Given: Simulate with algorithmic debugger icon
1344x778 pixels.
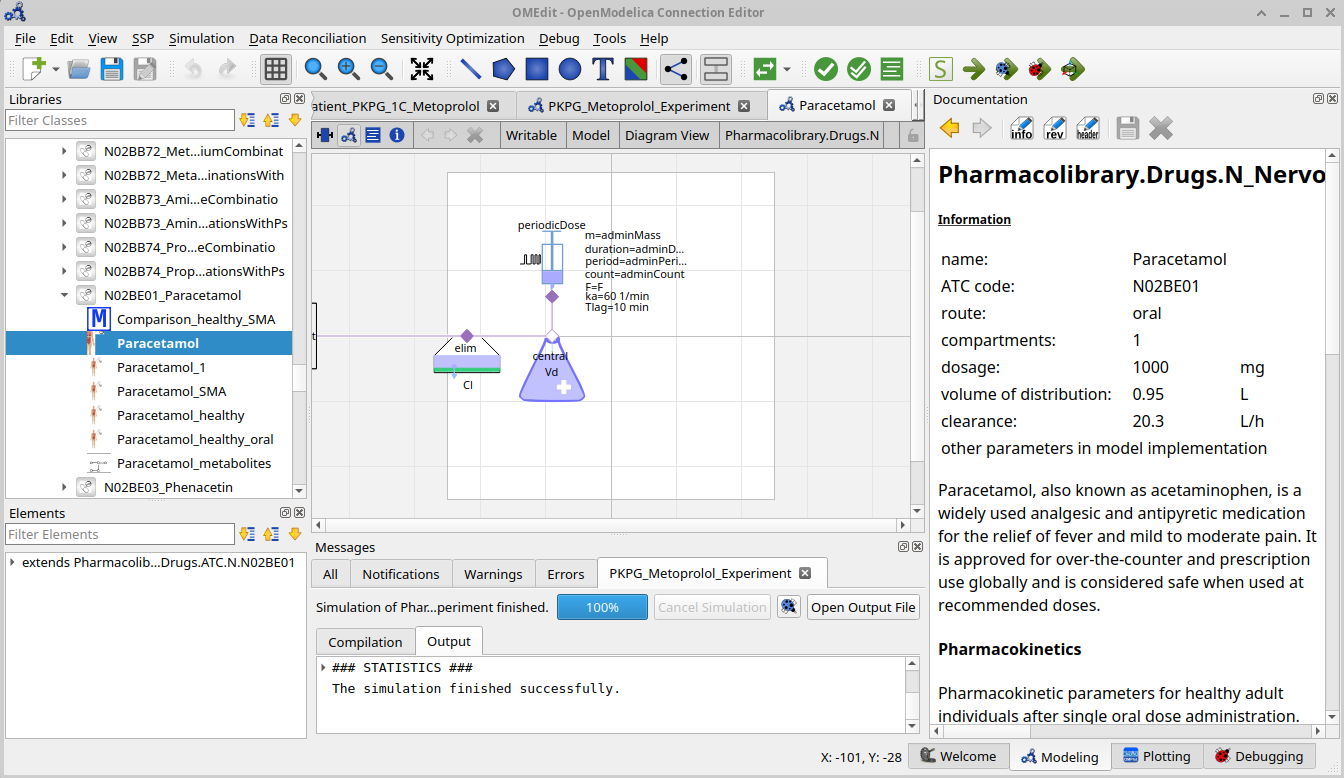Looking at the screenshot, I should (x=1039, y=69).
